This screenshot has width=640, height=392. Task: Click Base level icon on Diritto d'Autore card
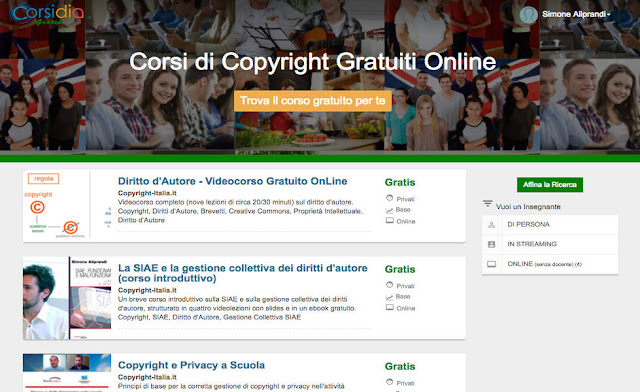[389, 210]
